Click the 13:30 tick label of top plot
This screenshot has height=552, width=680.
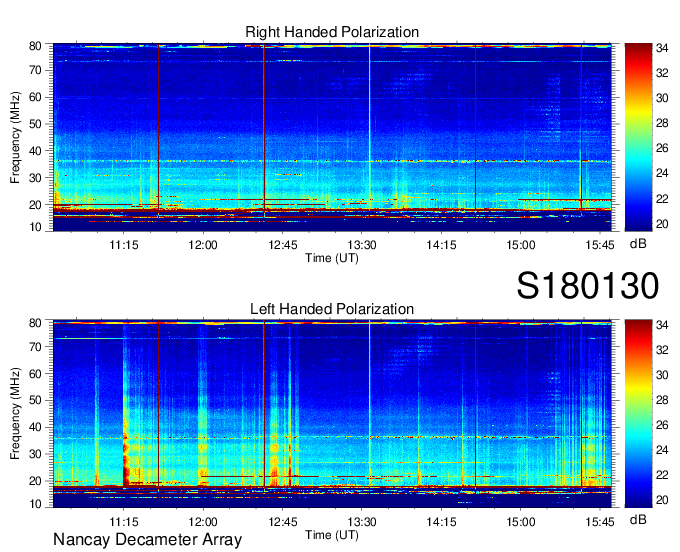click(362, 245)
